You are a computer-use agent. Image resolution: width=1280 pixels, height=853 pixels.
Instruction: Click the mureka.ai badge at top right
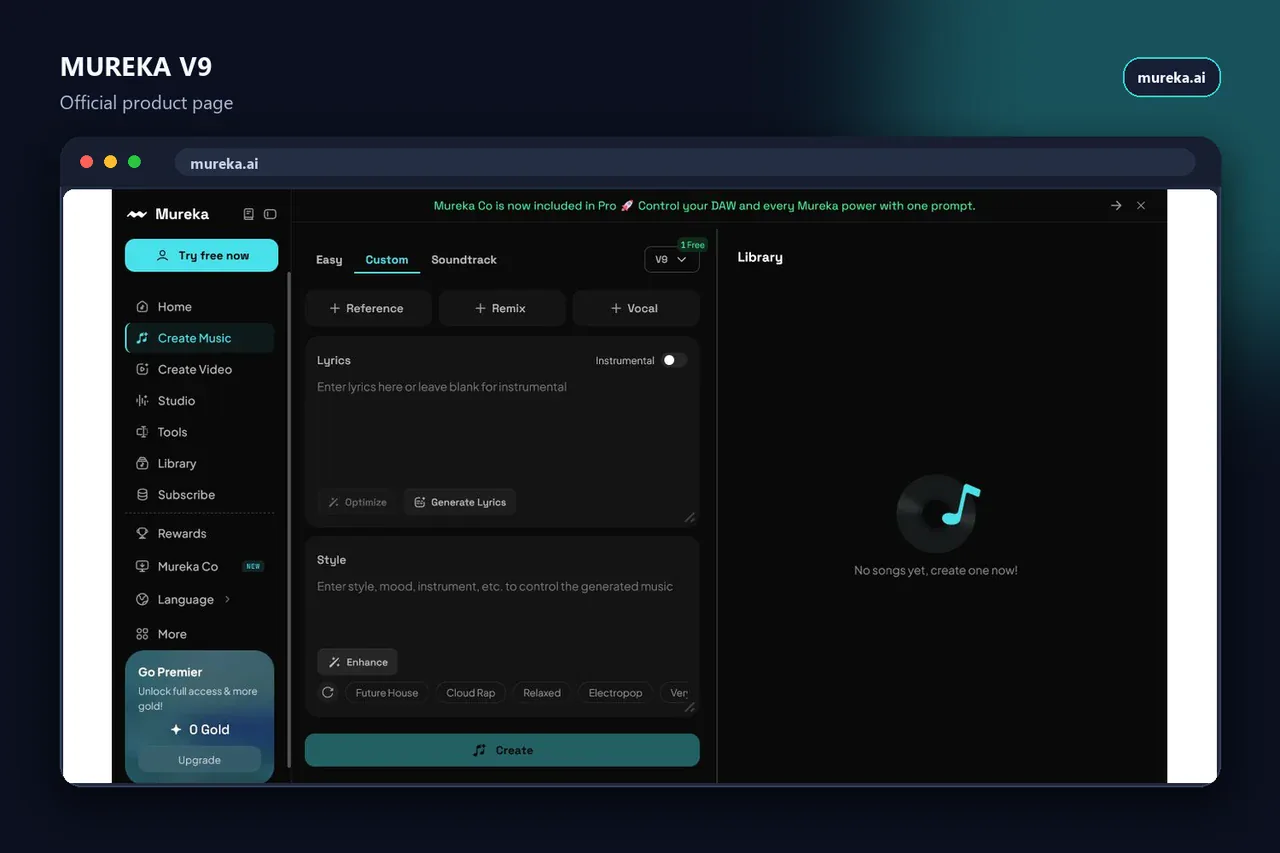pyautogui.click(x=1171, y=77)
